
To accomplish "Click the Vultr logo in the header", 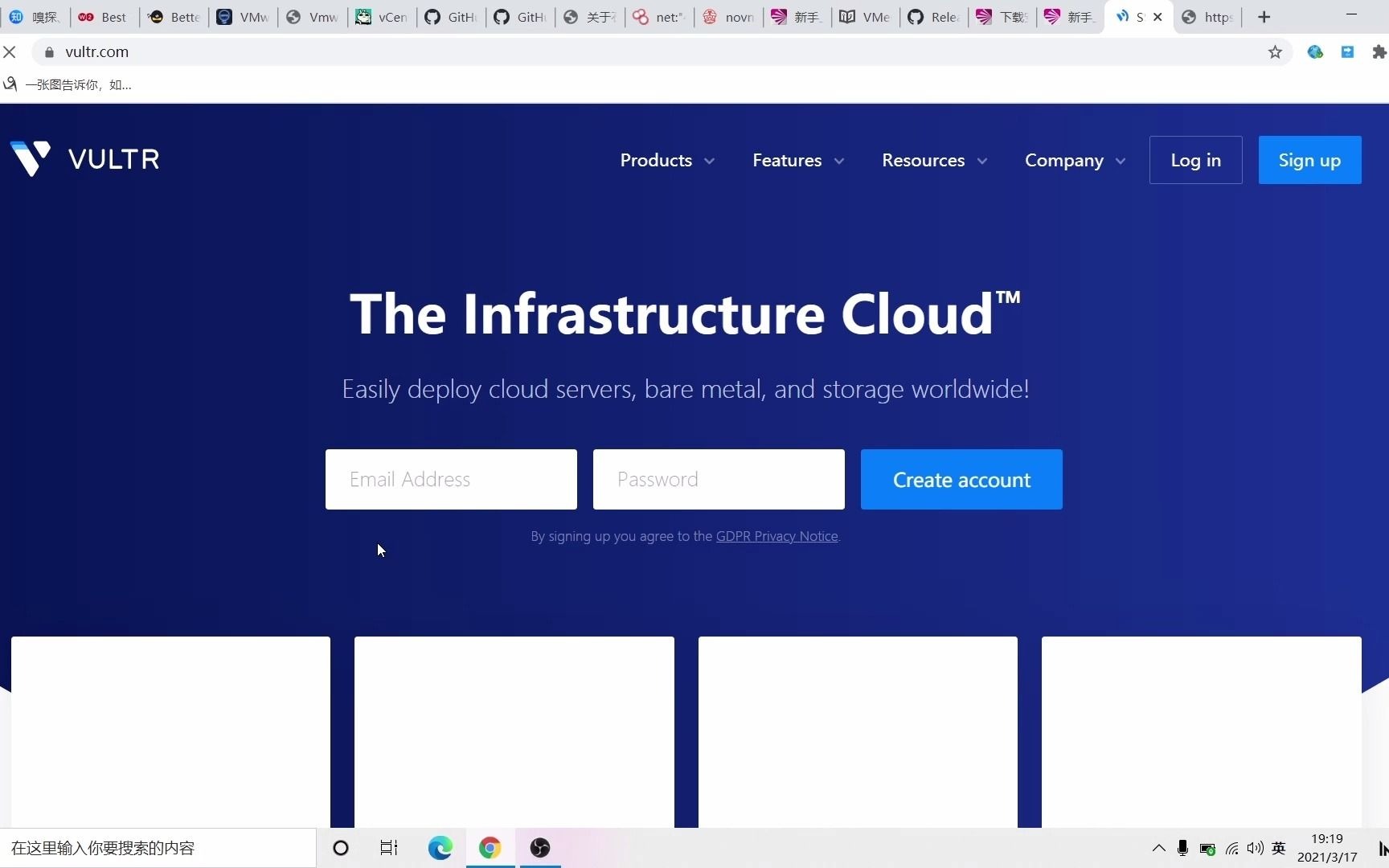I will [84, 158].
